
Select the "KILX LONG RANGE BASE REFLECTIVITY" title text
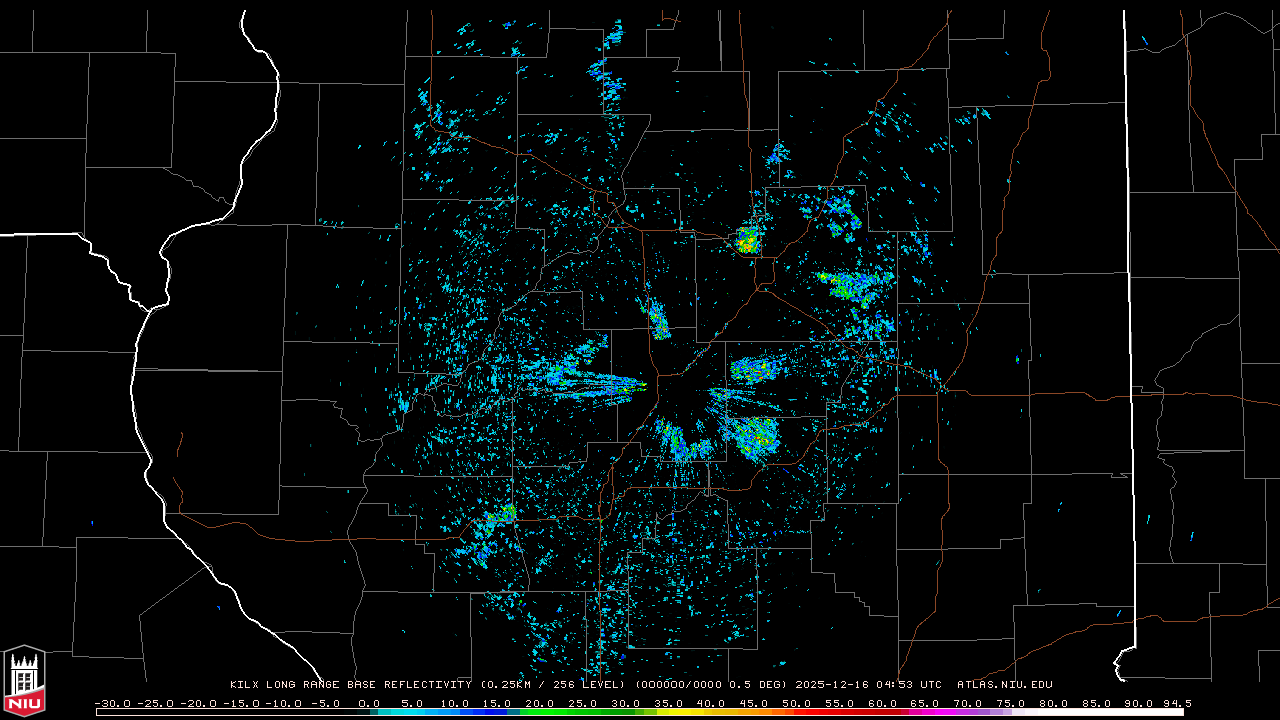(x=350, y=685)
